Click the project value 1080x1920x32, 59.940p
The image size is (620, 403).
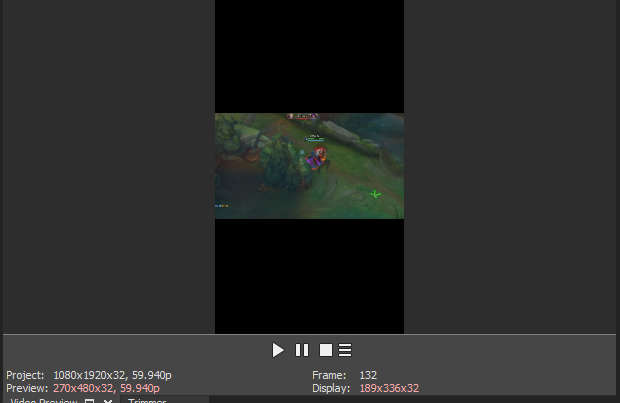point(112,375)
